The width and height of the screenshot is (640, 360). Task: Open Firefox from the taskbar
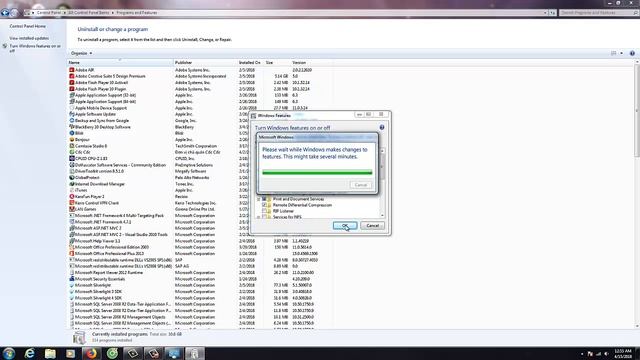pos(91,353)
